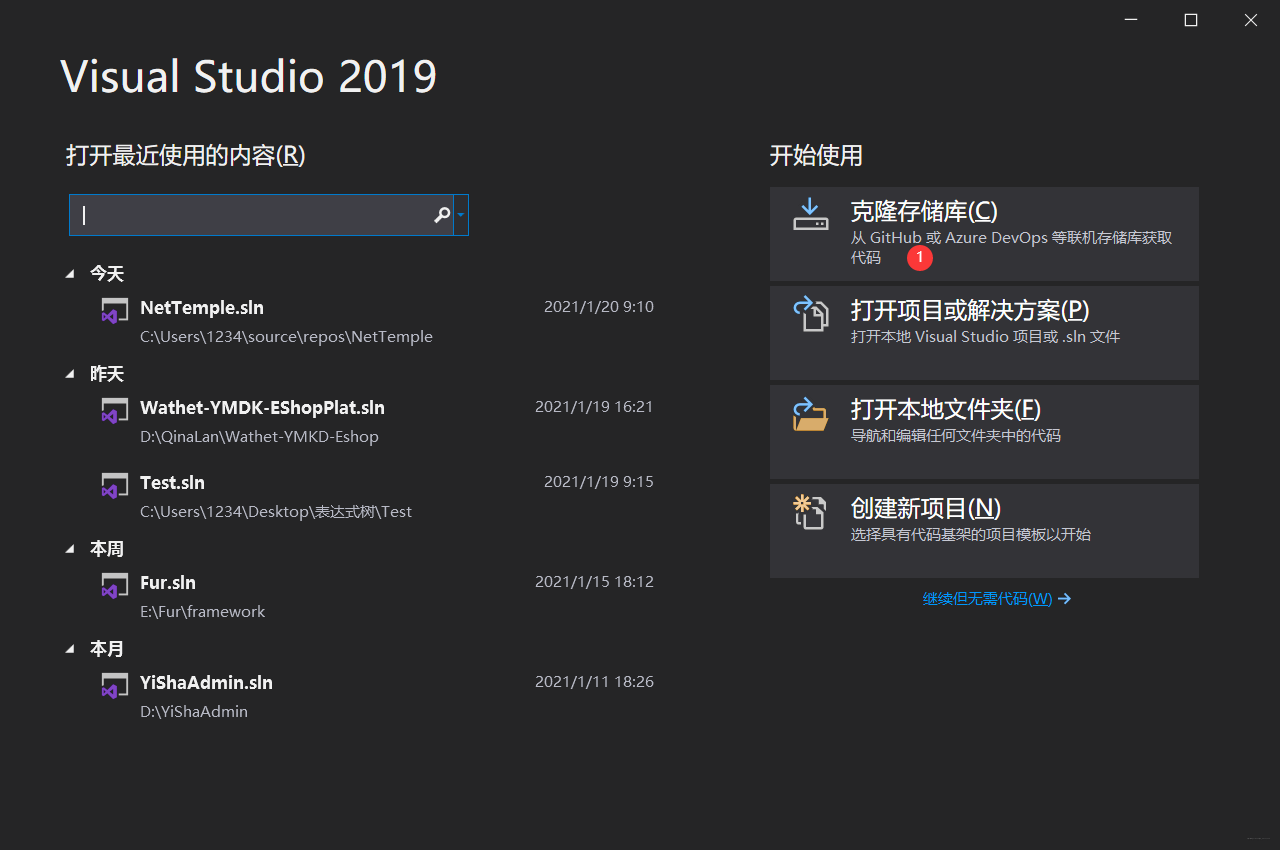
Task: Open recent solution Wathet-YMDK-EShopPlat.sln
Action: (262, 408)
